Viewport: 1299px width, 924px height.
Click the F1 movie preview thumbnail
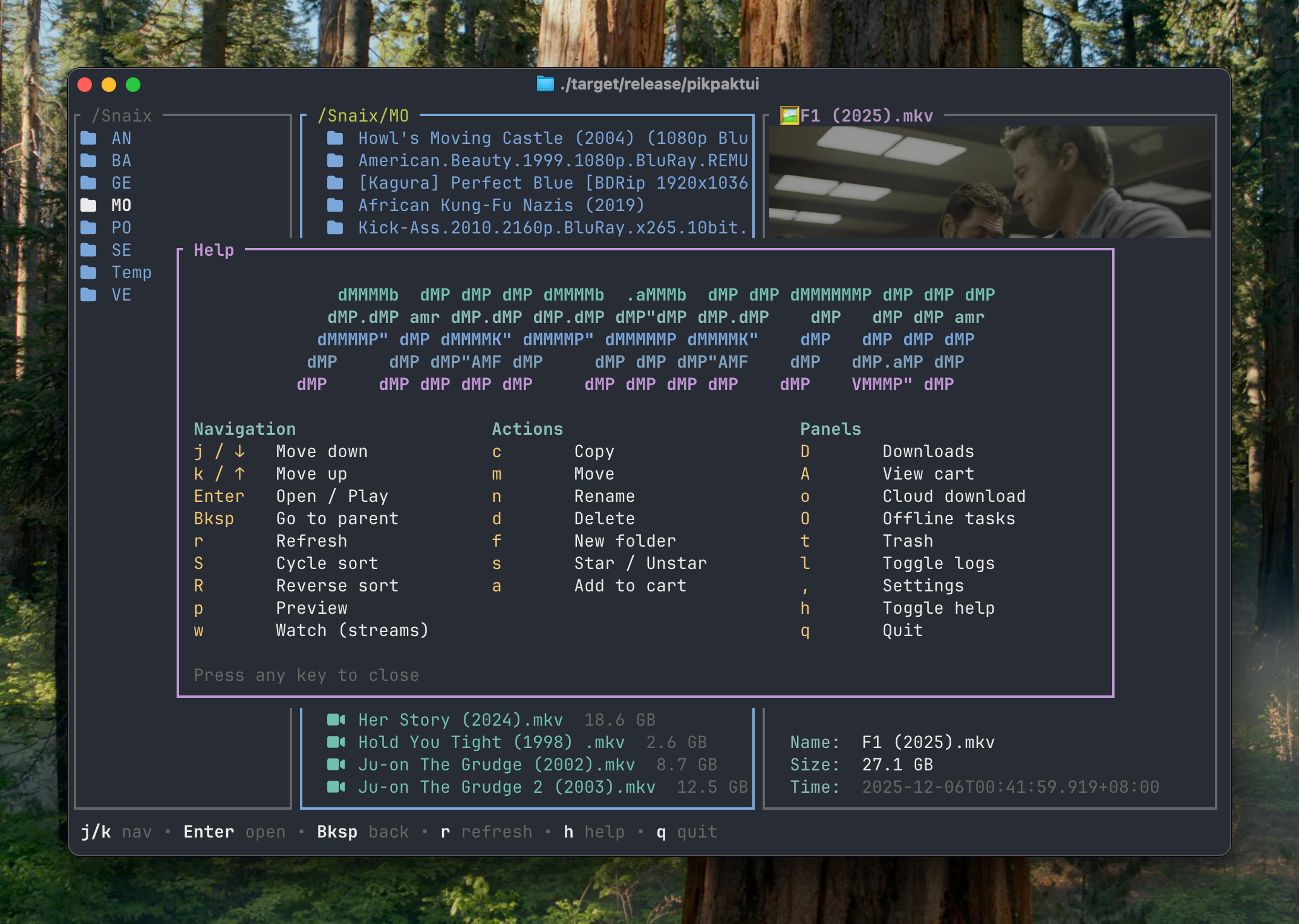990,181
